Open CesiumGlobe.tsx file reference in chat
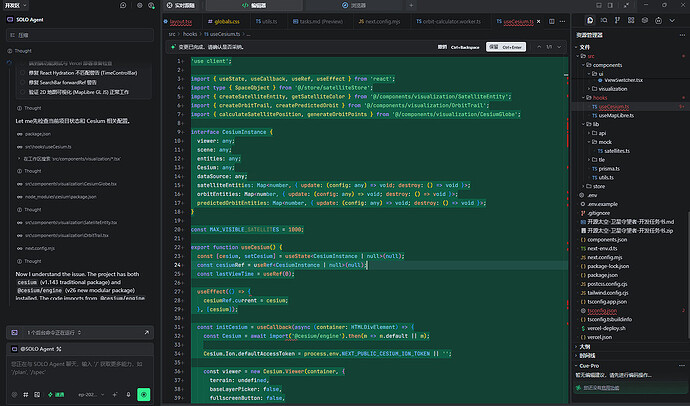The height and width of the screenshot is (406, 690). tap(71, 184)
